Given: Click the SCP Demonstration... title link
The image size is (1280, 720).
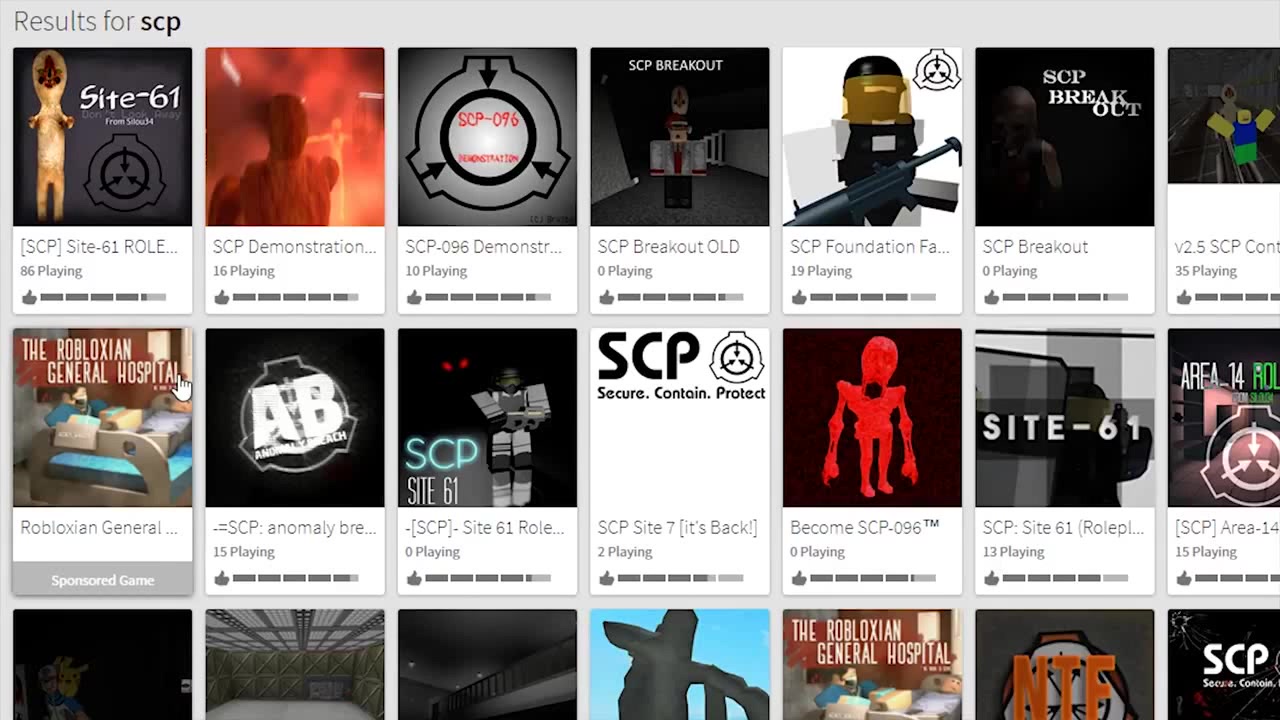Looking at the screenshot, I should pos(295,247).
